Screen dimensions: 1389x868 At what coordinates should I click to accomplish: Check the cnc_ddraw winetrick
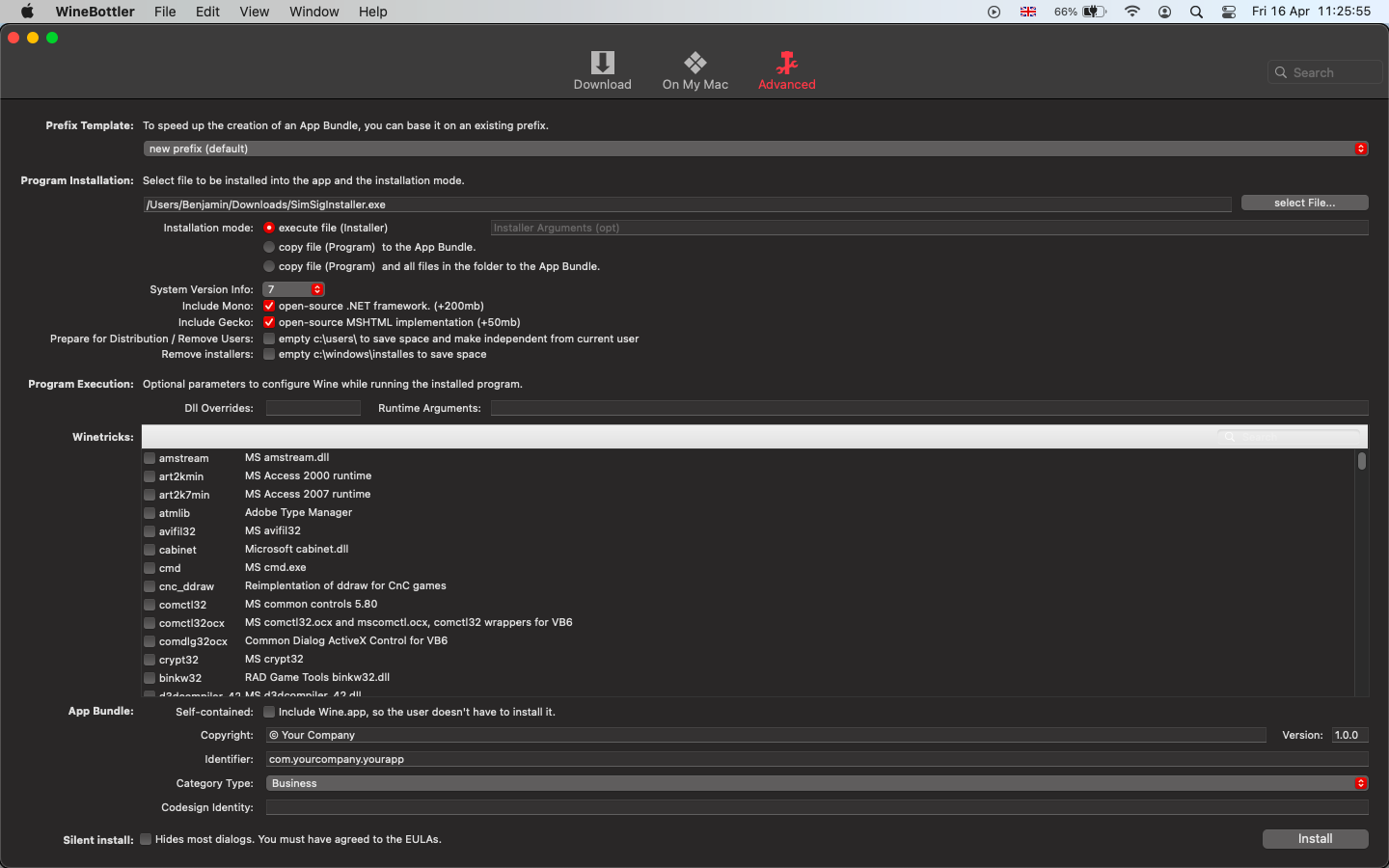coord(150,586)
